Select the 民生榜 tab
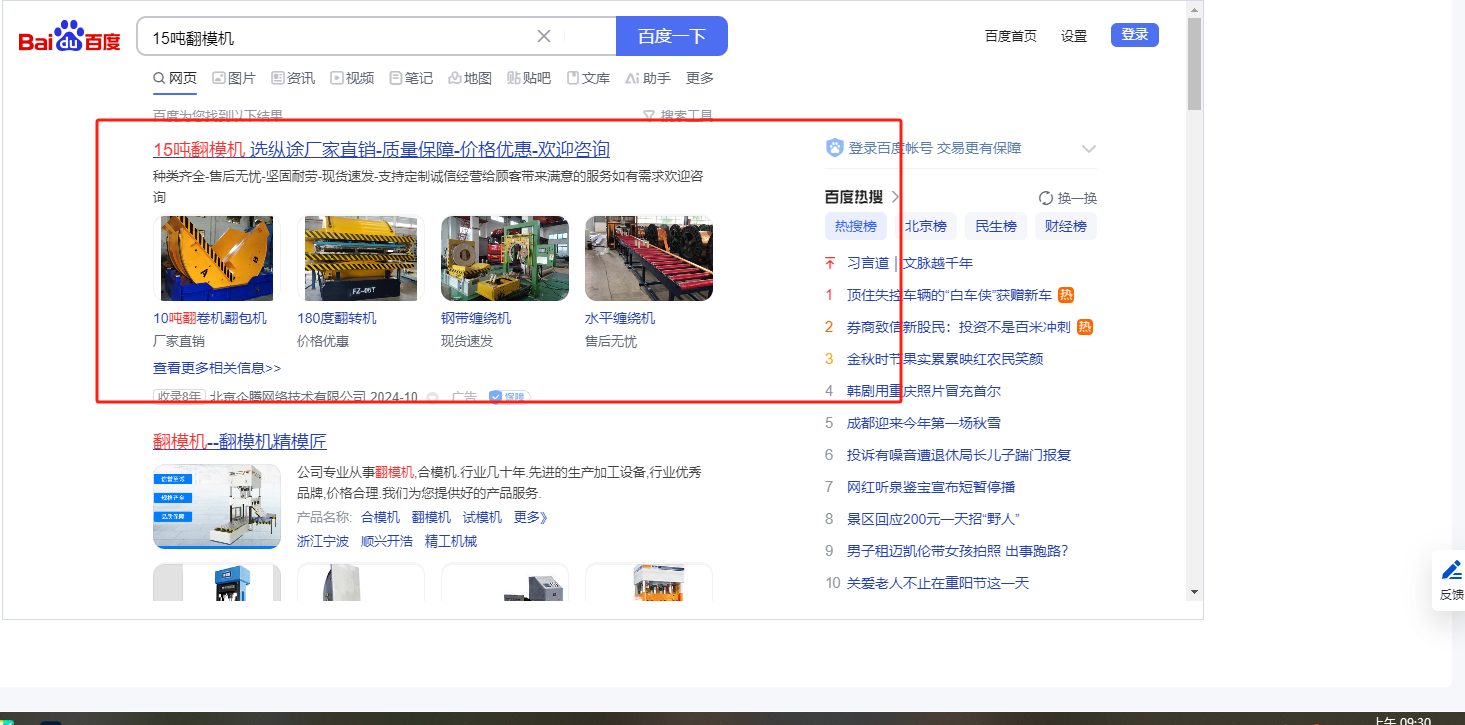 pyautogui.click(x=996, y=226)
